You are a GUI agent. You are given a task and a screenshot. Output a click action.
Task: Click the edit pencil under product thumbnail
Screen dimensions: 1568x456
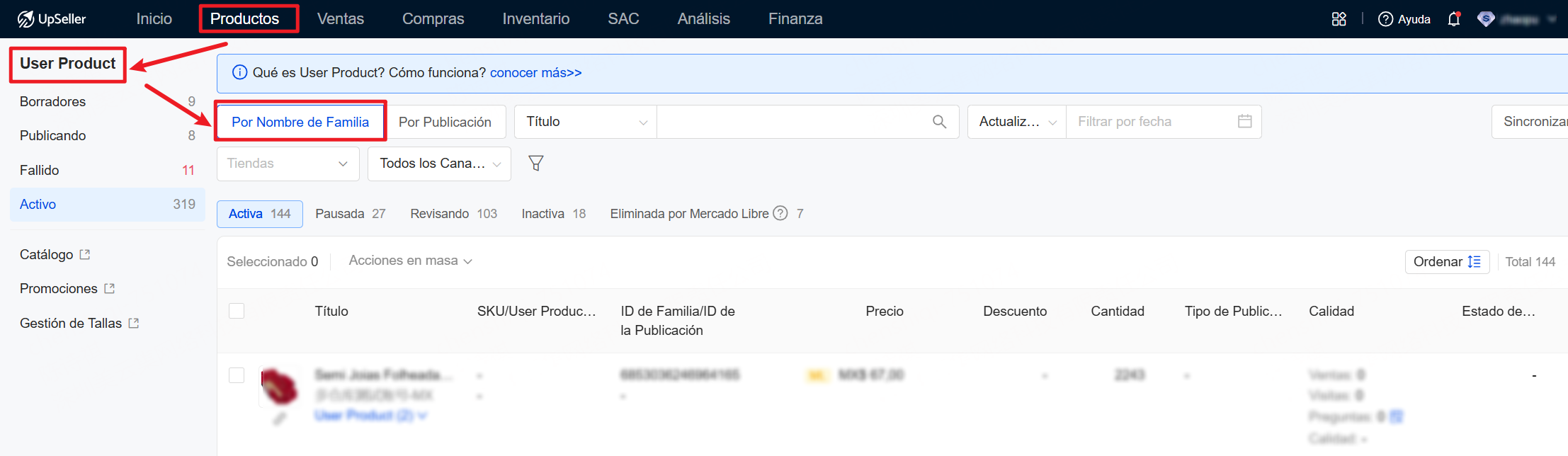click(280, 418)
